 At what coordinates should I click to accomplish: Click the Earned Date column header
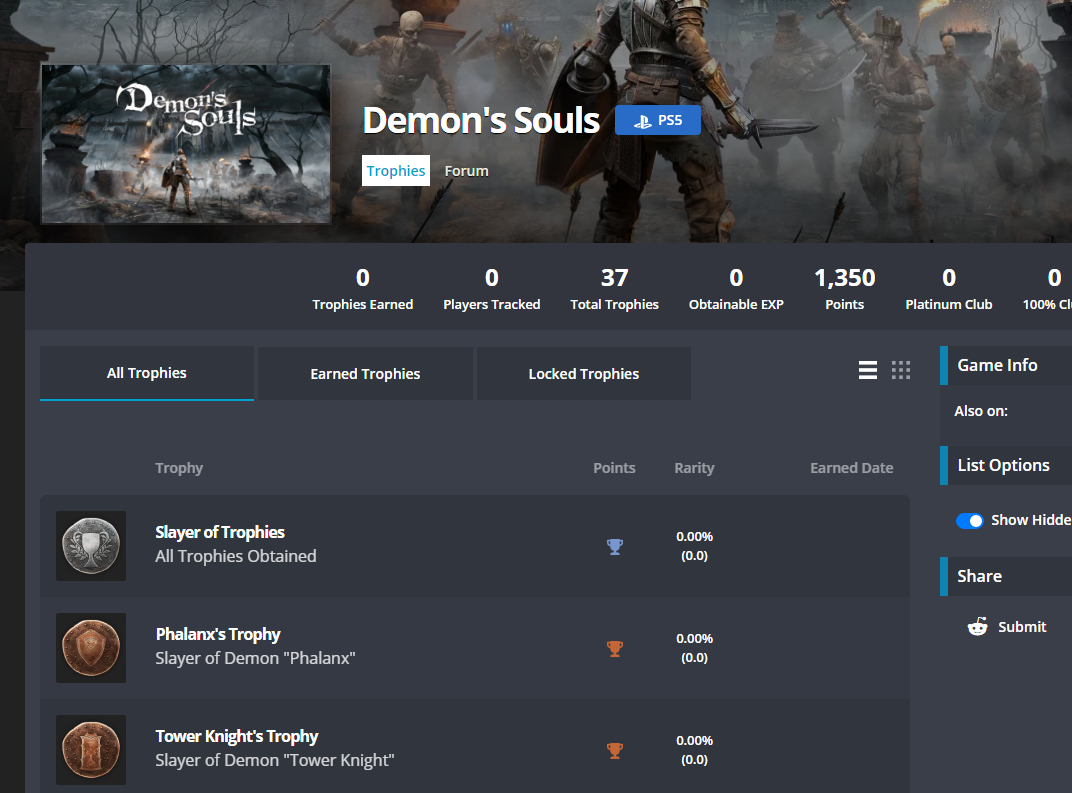click(851, 468)
